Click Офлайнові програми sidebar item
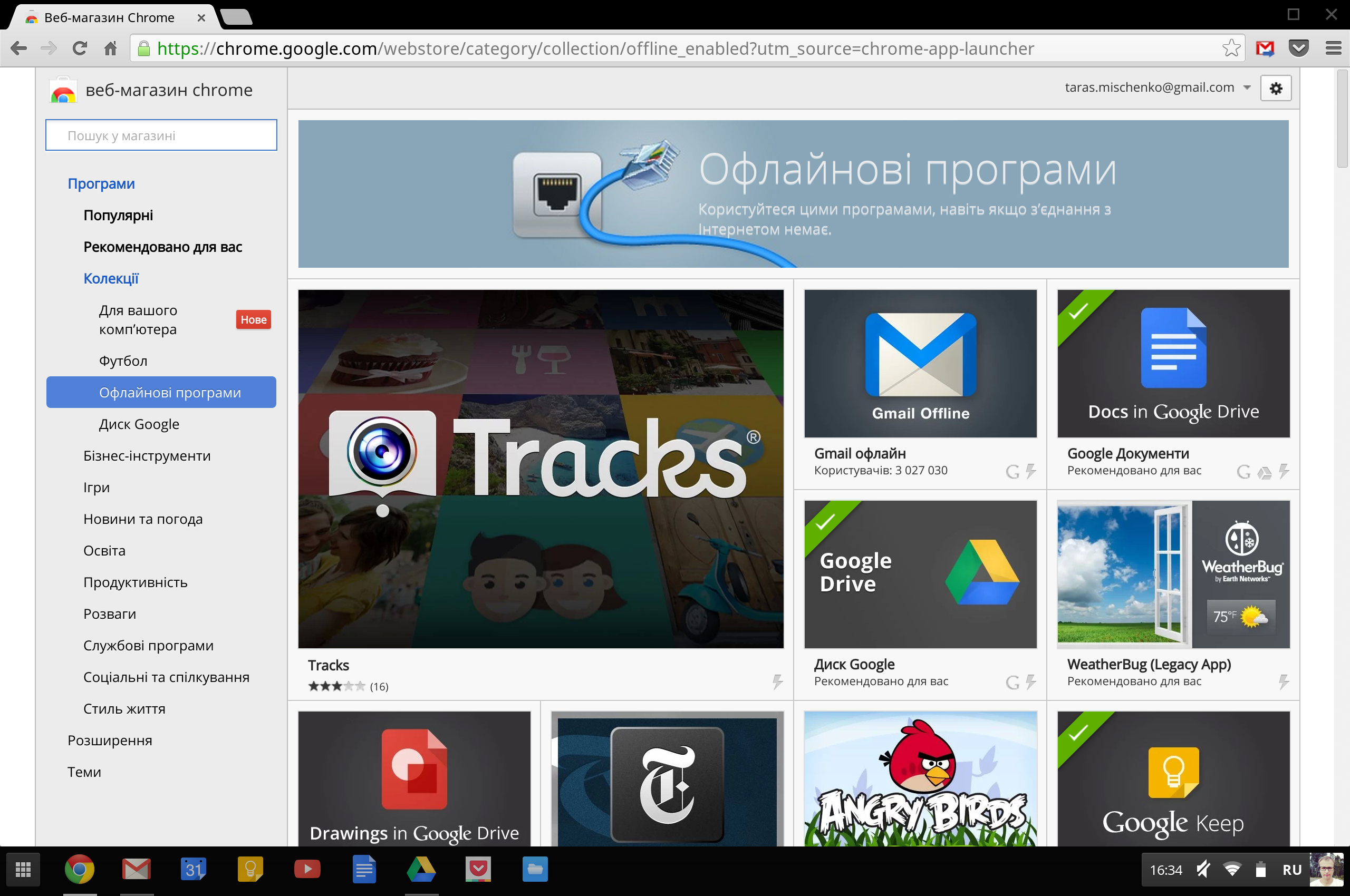The height and width of the screenshot is (896, 1350). [x=162, y=391]
